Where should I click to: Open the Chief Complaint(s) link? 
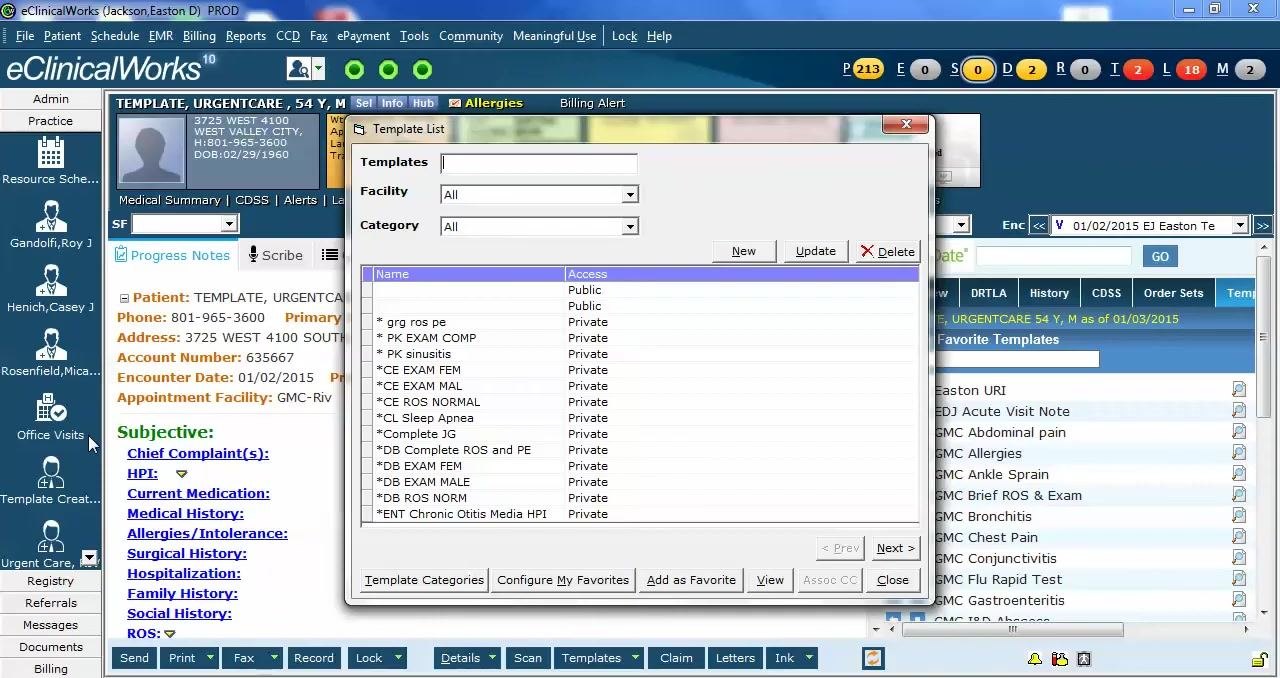click(198, 453)
